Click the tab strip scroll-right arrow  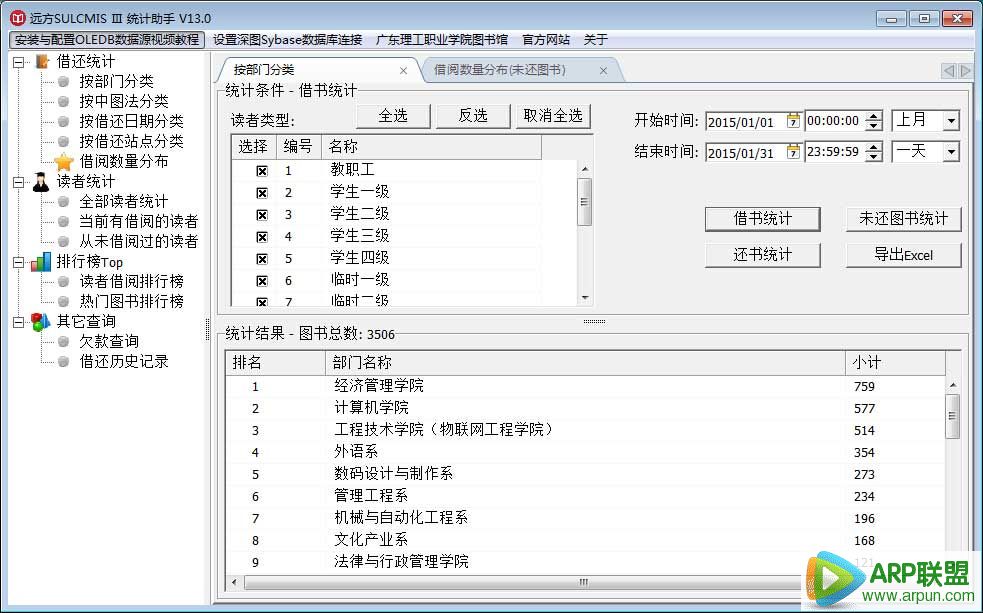click(x=965, y=71)
